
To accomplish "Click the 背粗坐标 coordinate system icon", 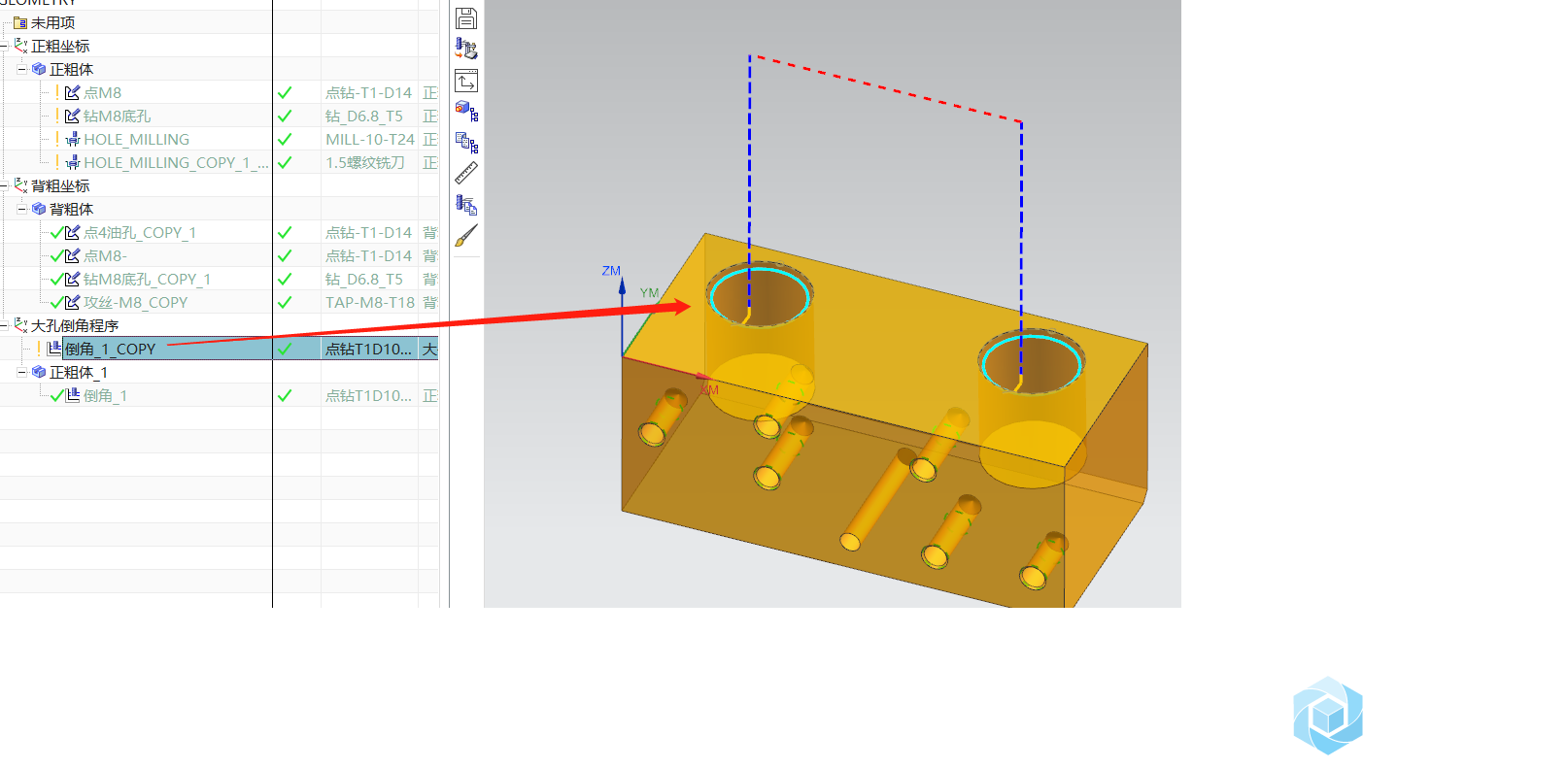I will pos(20,185).
